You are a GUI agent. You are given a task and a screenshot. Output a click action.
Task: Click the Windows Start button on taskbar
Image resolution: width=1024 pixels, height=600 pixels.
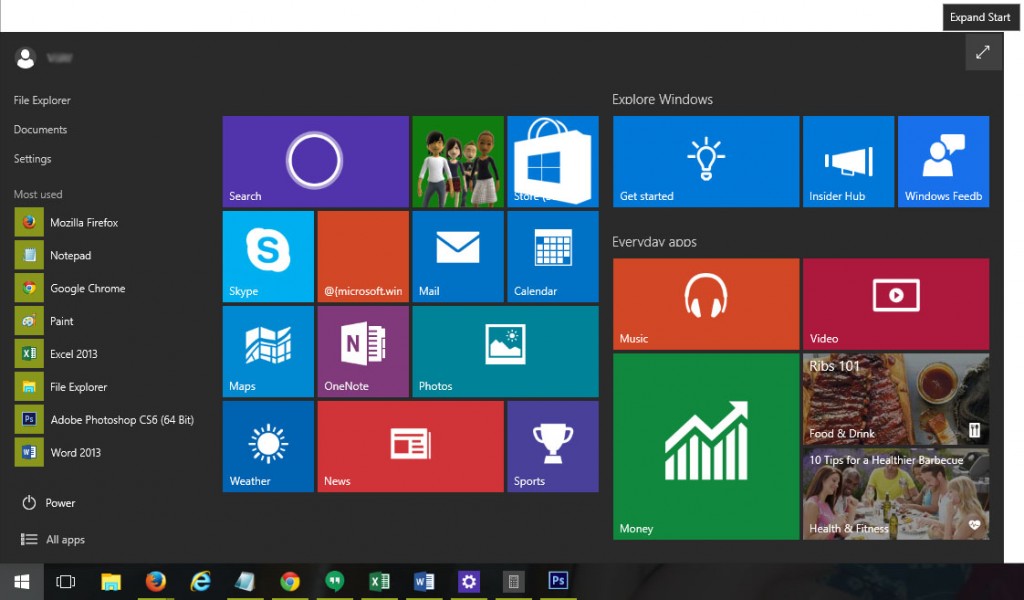pos(22,582)
